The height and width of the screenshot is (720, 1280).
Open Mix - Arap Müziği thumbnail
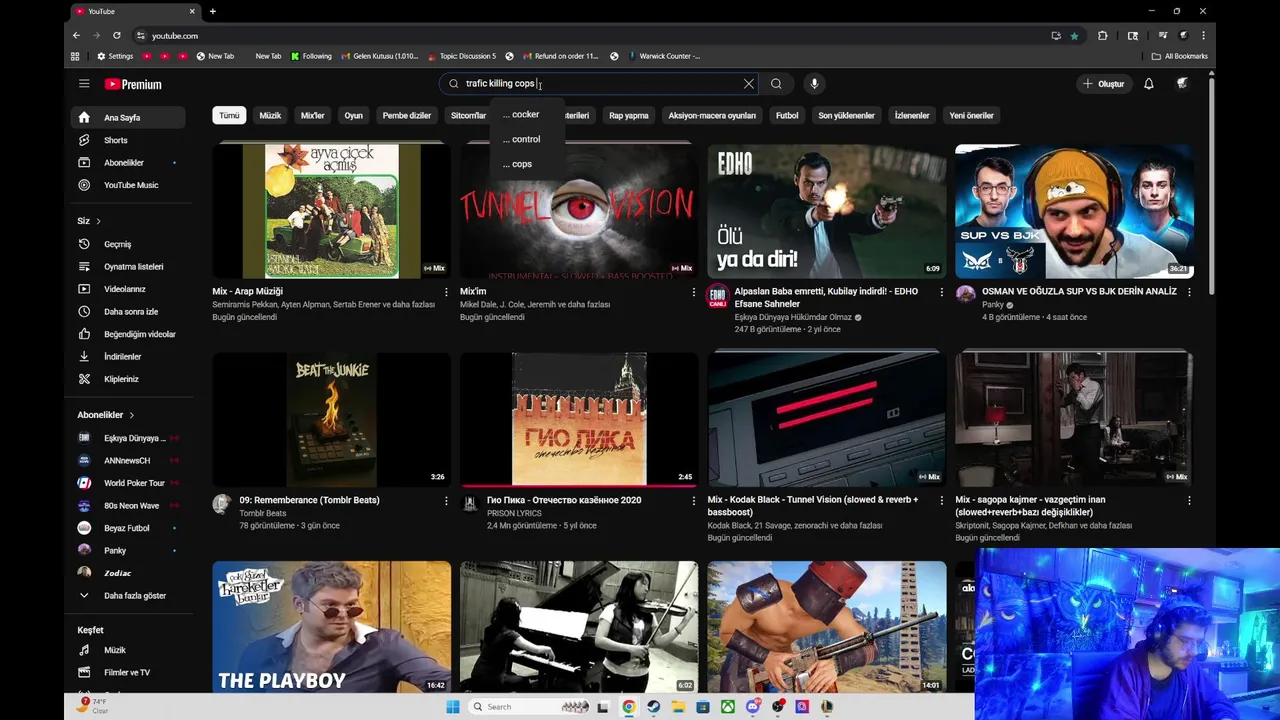pos(331,211)
